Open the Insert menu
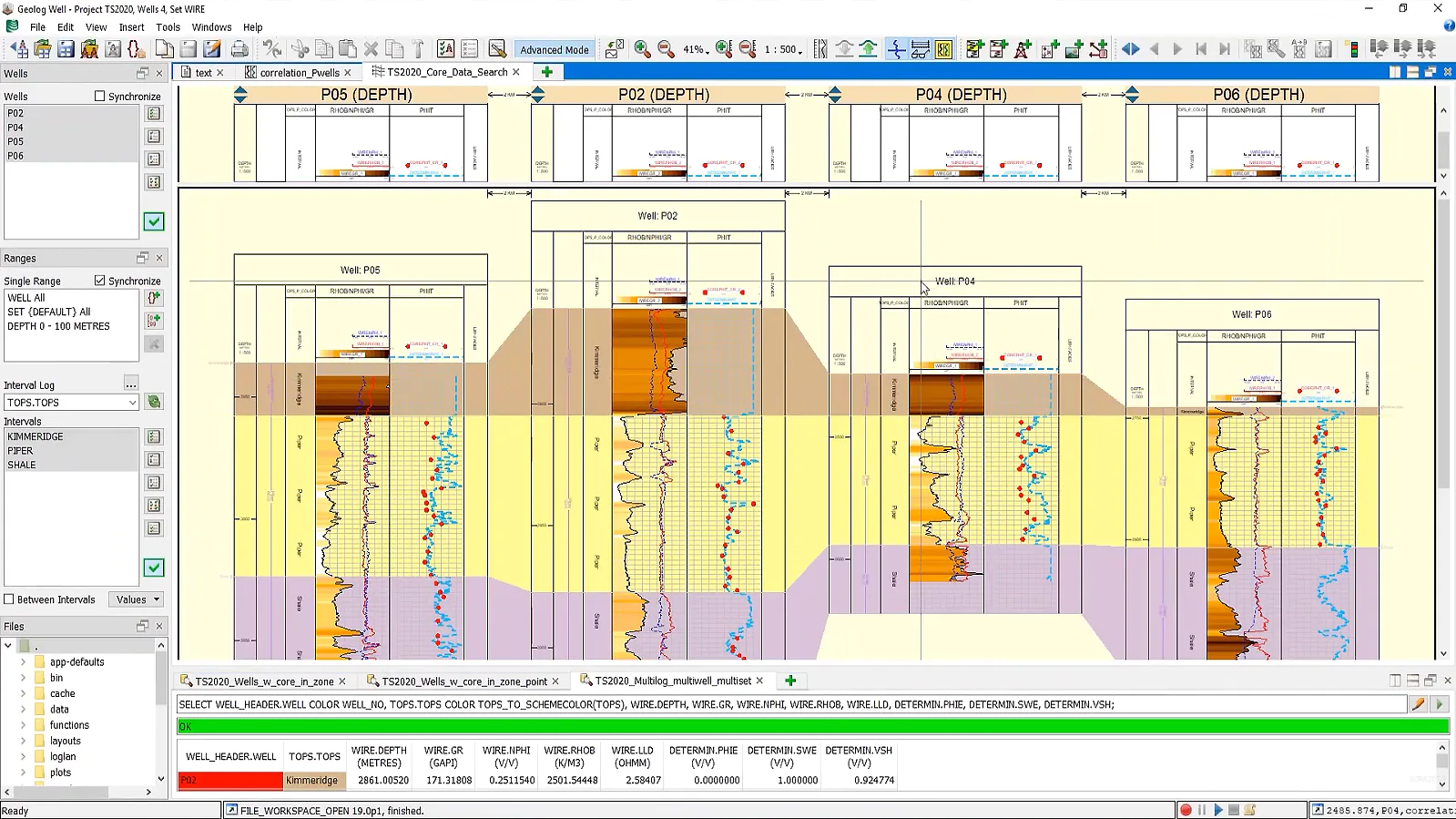 (131, 27)
